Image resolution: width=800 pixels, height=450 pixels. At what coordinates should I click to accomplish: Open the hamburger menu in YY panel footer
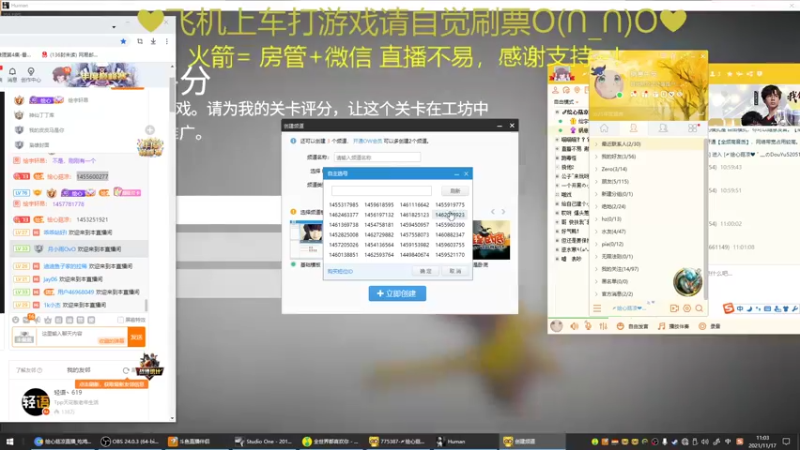[597, 308]
